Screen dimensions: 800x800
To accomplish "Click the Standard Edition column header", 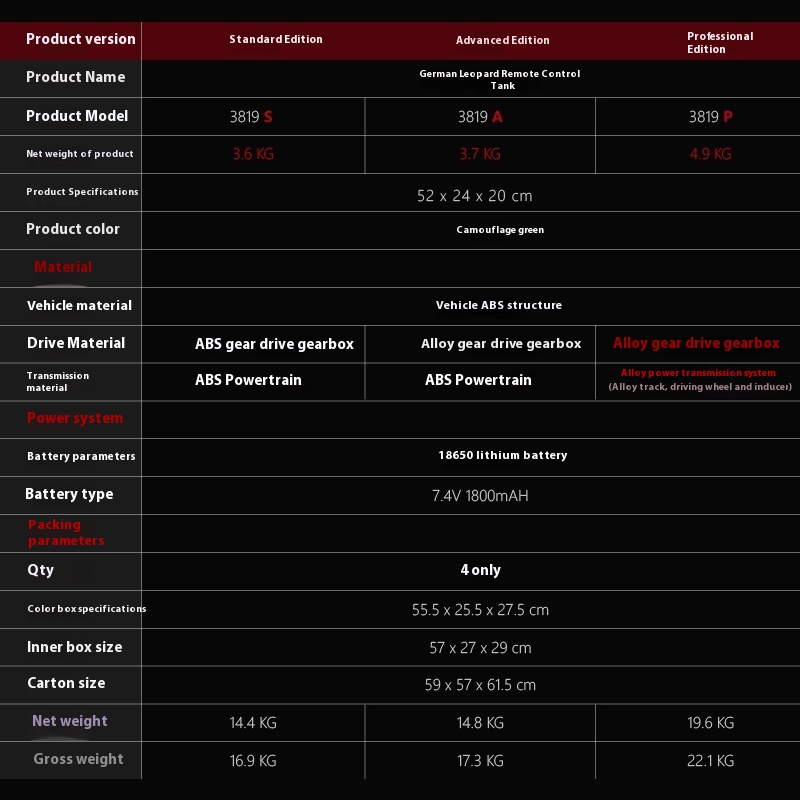I will click(275, 40).
